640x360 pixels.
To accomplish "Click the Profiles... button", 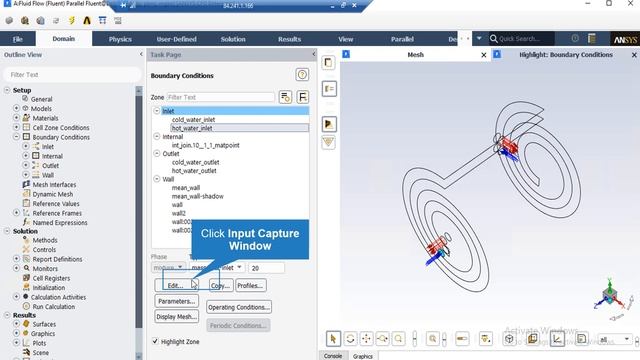I will [x=250, y=285].
